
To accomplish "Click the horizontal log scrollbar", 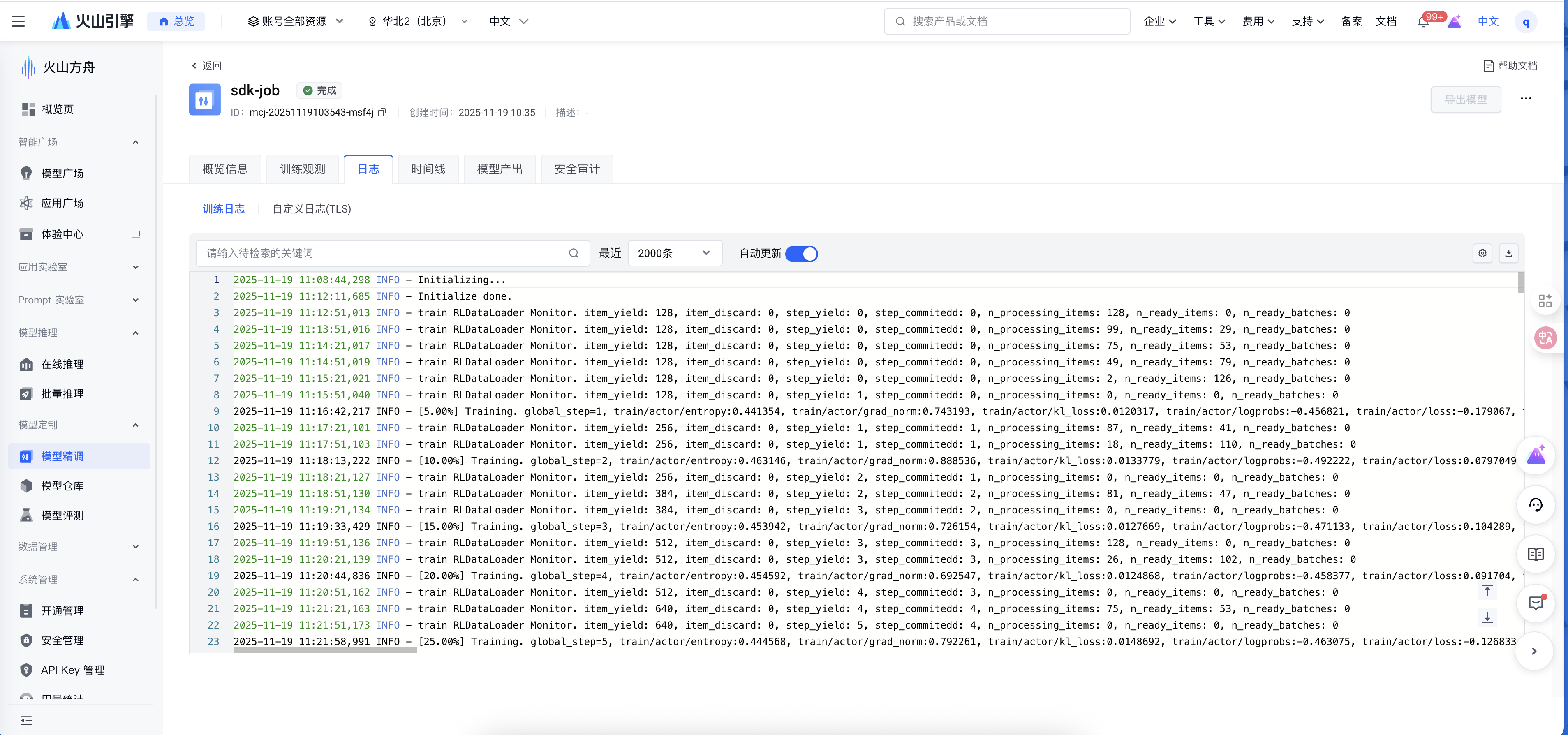I will tap(325, 650).
